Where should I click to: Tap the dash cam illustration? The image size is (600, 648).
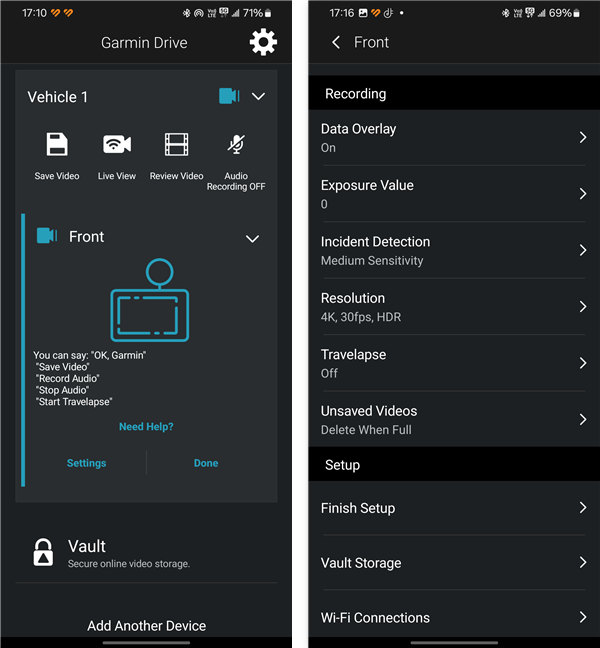click(x=150, y=300)
